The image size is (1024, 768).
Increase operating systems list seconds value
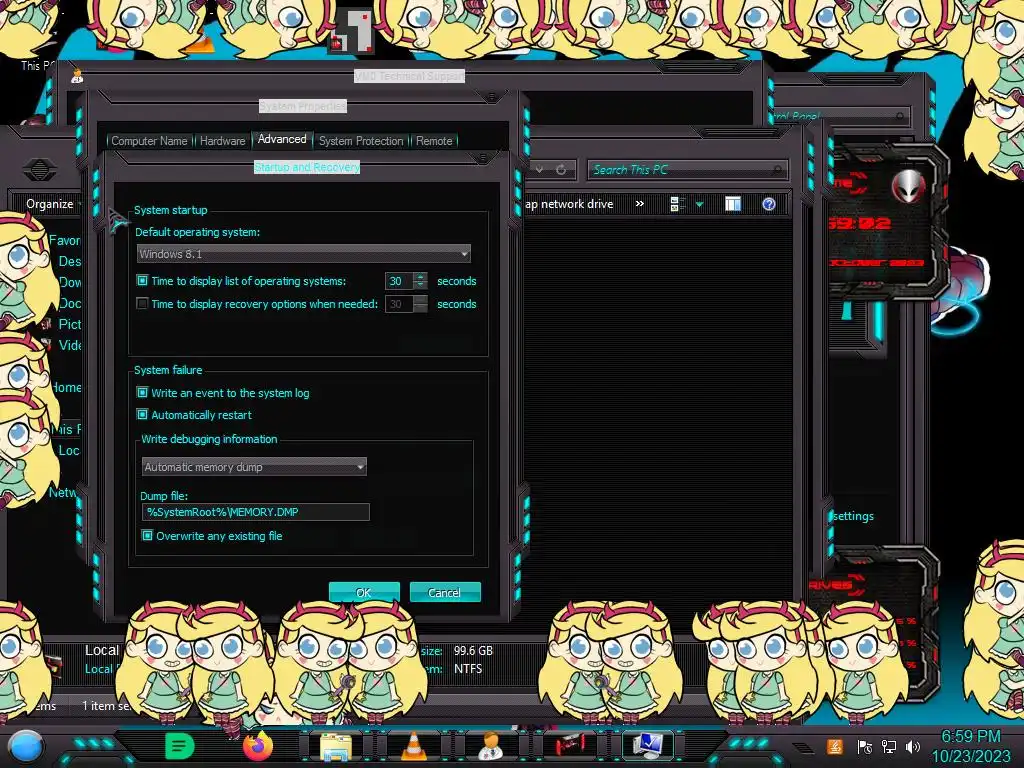coord(421,276)
